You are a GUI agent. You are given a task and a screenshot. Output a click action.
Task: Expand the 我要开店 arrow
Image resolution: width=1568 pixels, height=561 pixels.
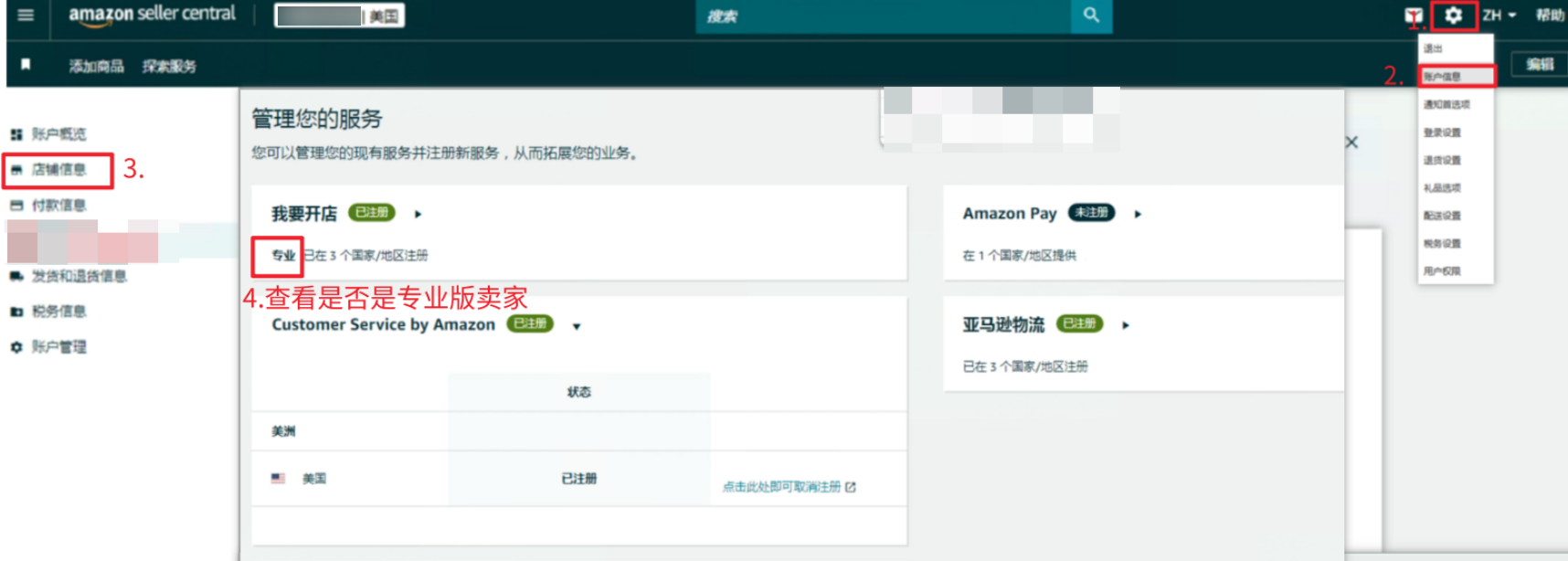point(418,214)
